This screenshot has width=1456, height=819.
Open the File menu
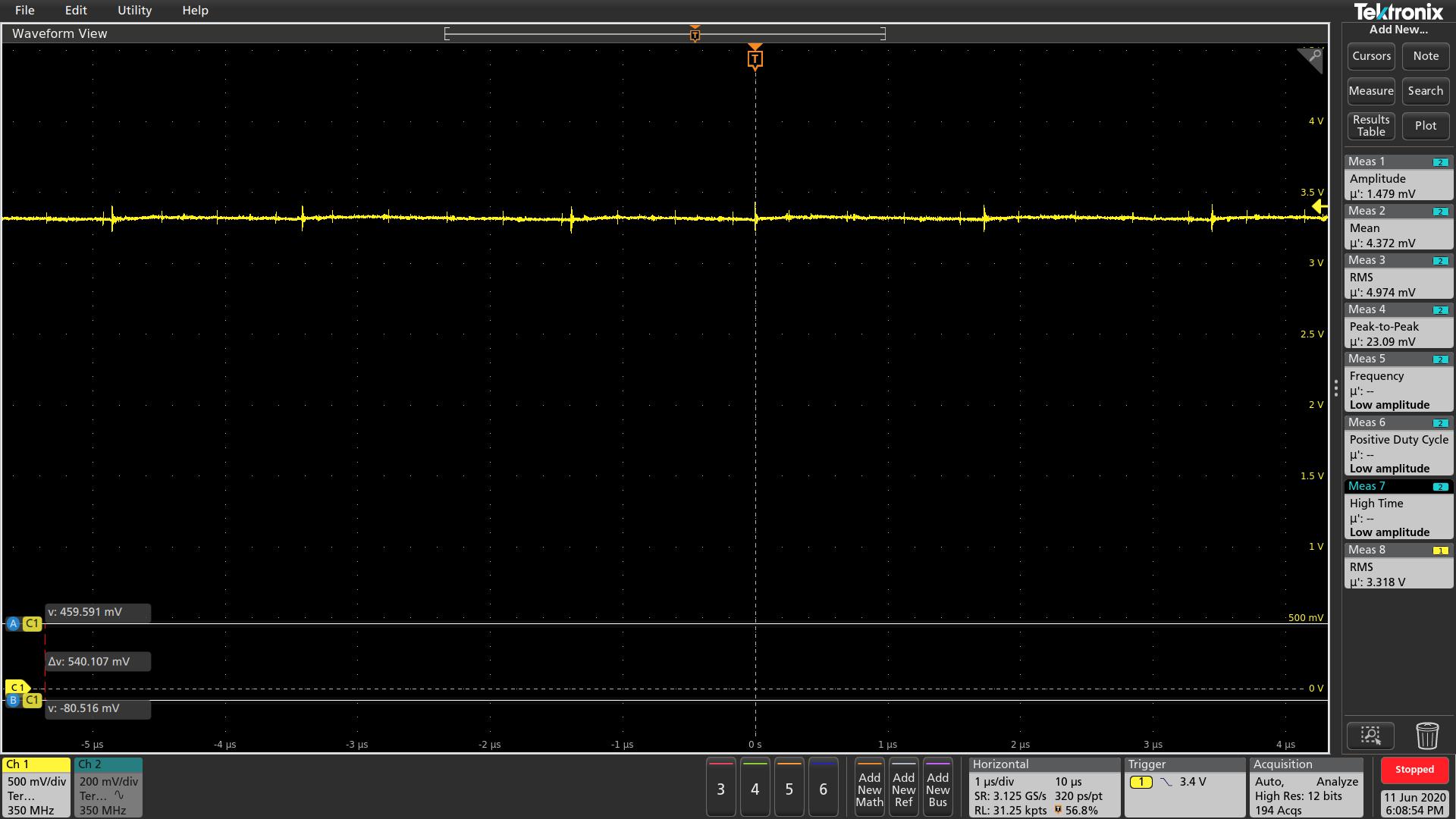(25, 10)
